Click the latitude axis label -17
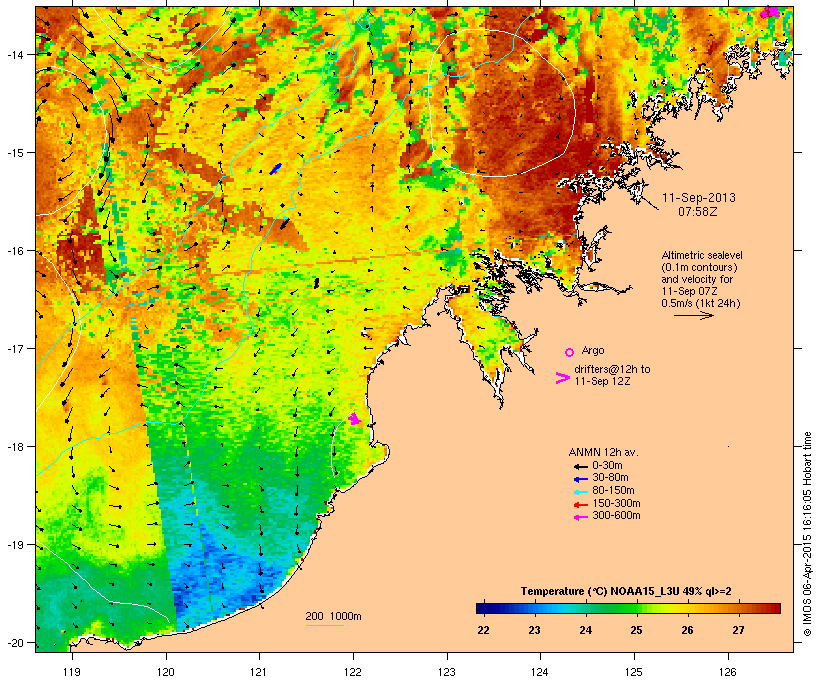Viewport: 820px width, 680px height. [15, 348]
